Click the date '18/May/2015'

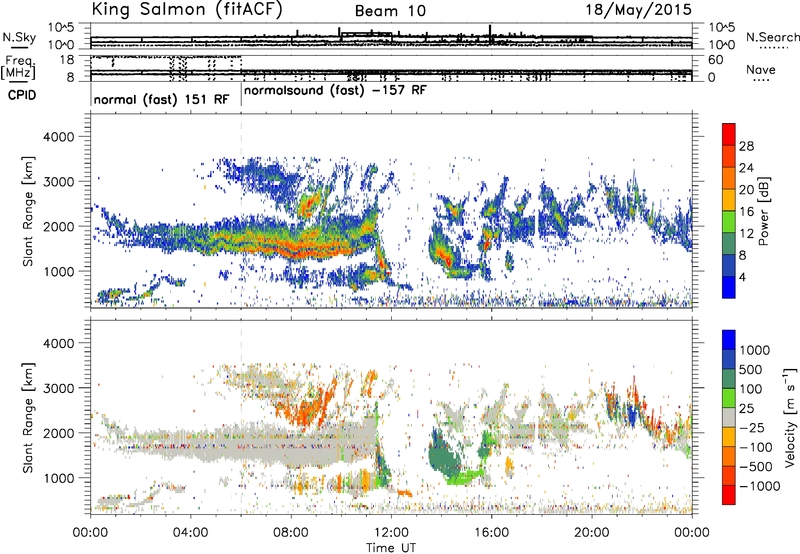[638, 10]
